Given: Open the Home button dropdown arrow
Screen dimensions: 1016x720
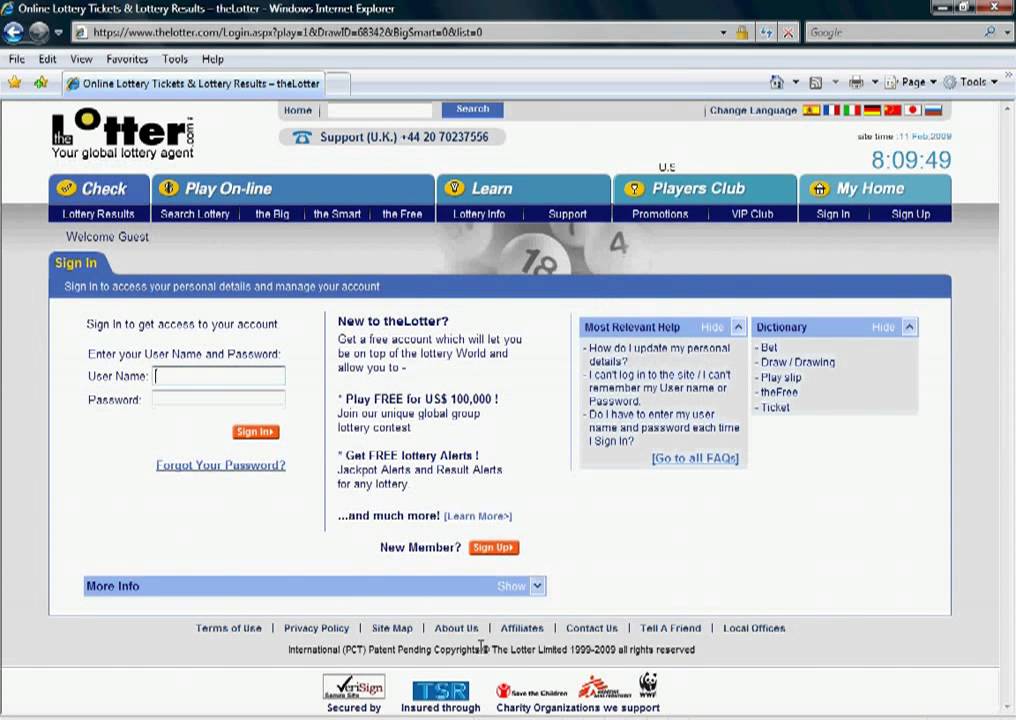Looking at the screenshot, I should click(796, 82).
